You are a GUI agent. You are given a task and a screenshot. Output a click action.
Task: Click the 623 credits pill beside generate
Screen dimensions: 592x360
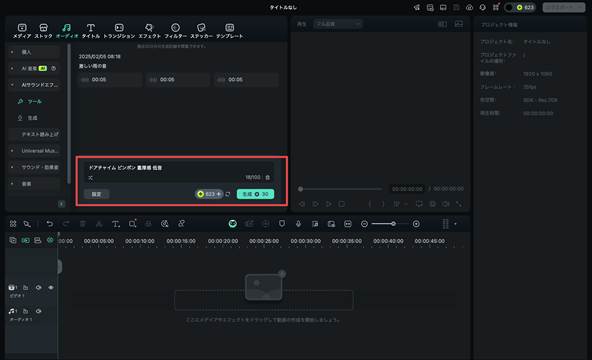coord(209,194)
